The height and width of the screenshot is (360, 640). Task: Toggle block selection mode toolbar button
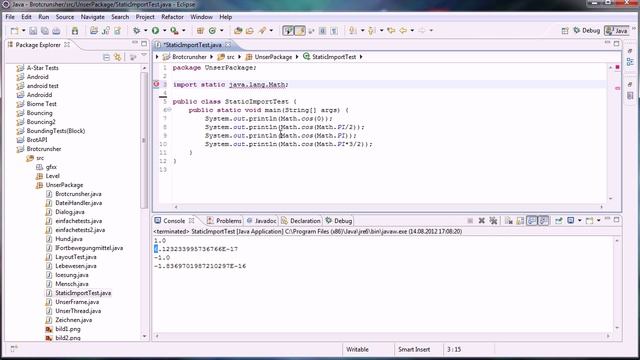click(x=322, y=31)
